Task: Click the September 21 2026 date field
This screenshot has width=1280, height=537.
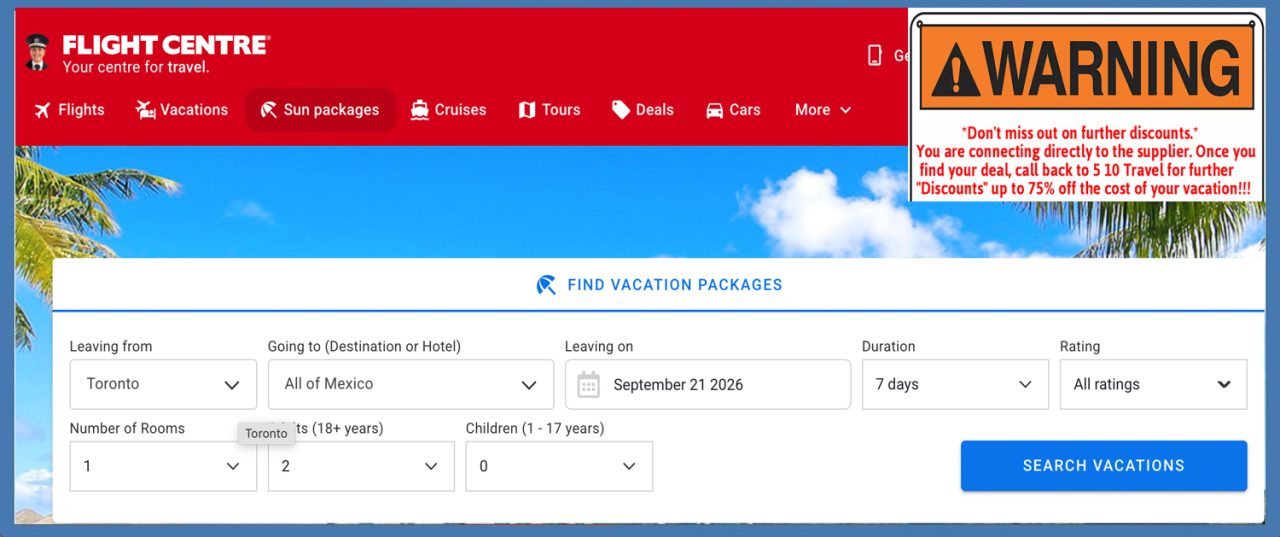Action: (708, 384)
